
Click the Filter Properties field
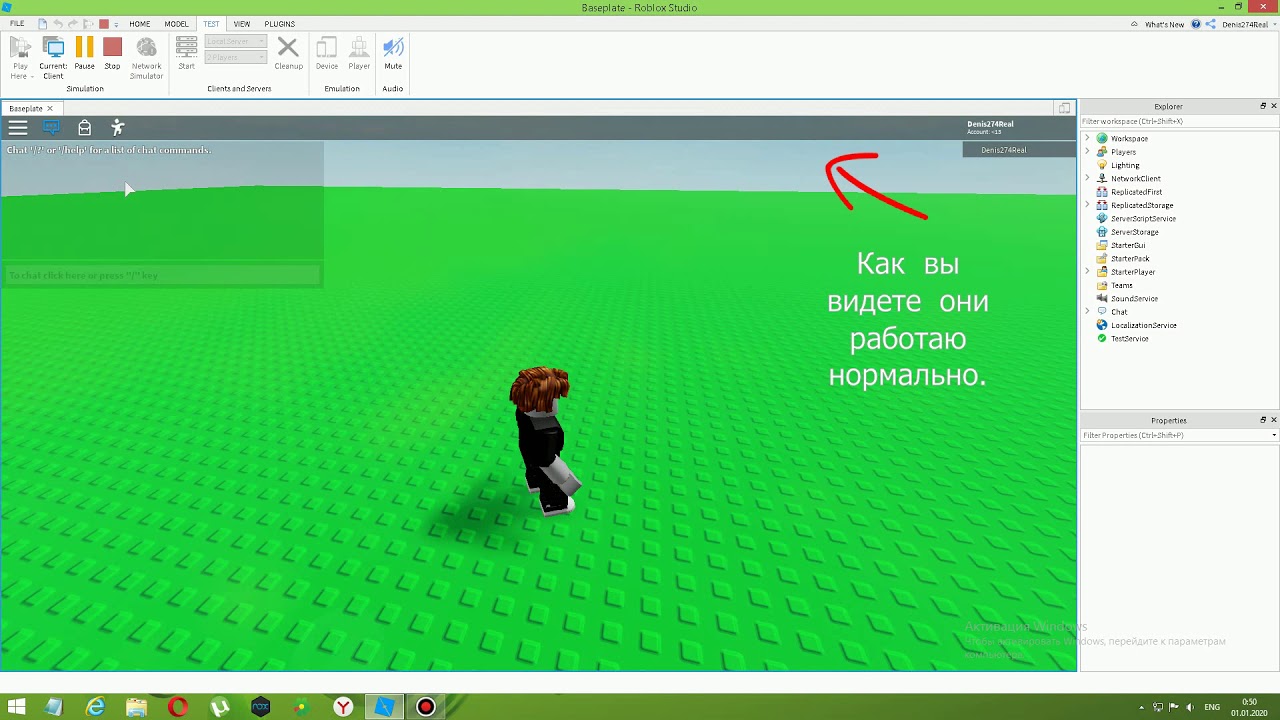pos(1174,435)
